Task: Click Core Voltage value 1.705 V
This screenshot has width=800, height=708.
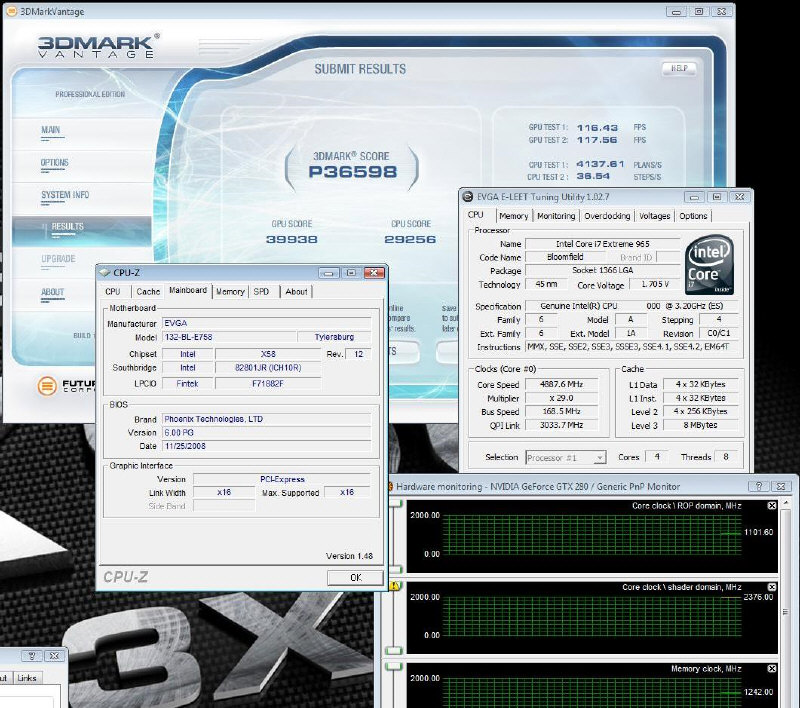Action: (x=655, y=284)
